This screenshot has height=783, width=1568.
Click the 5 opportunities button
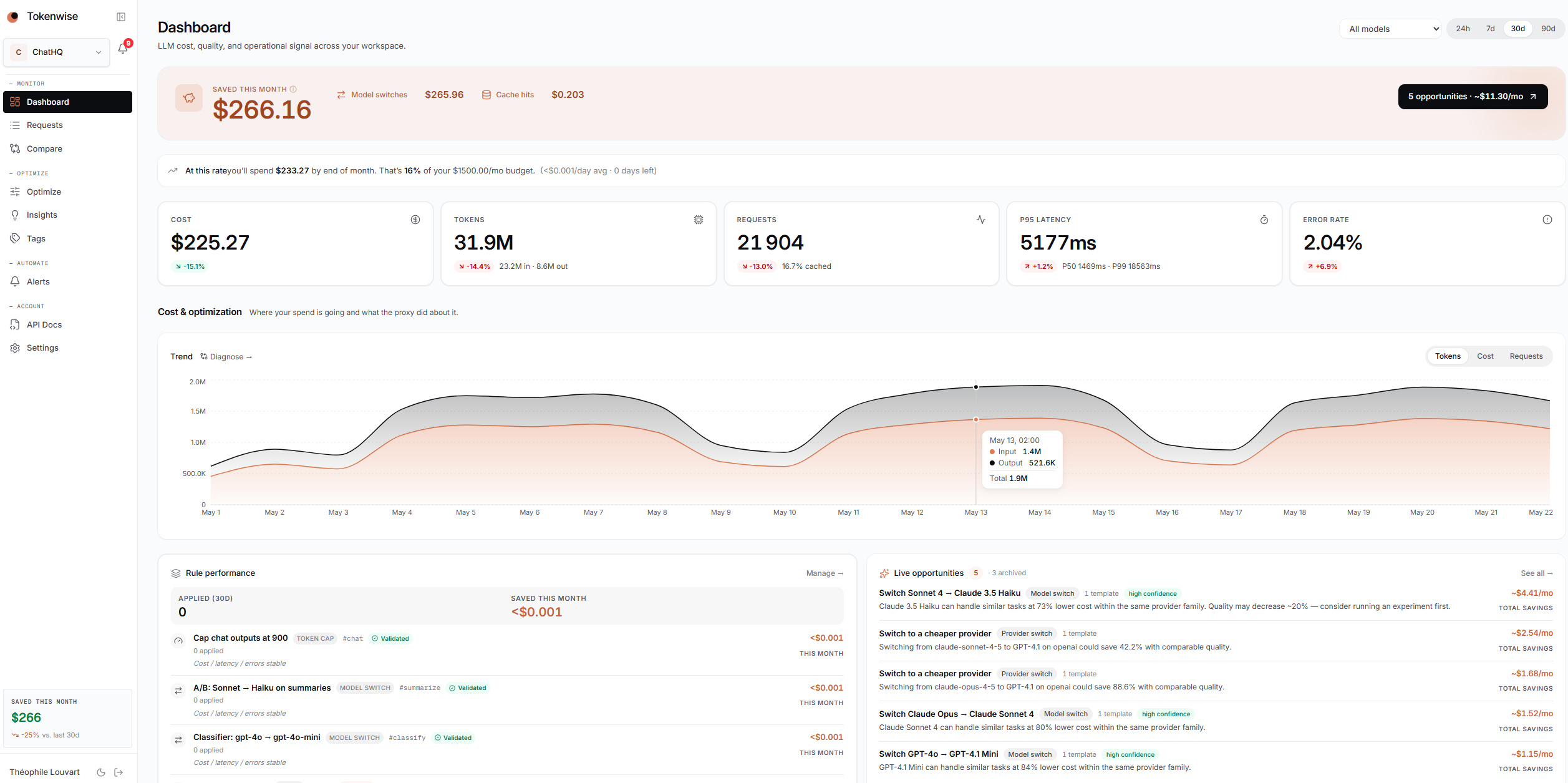(1473, 97)
